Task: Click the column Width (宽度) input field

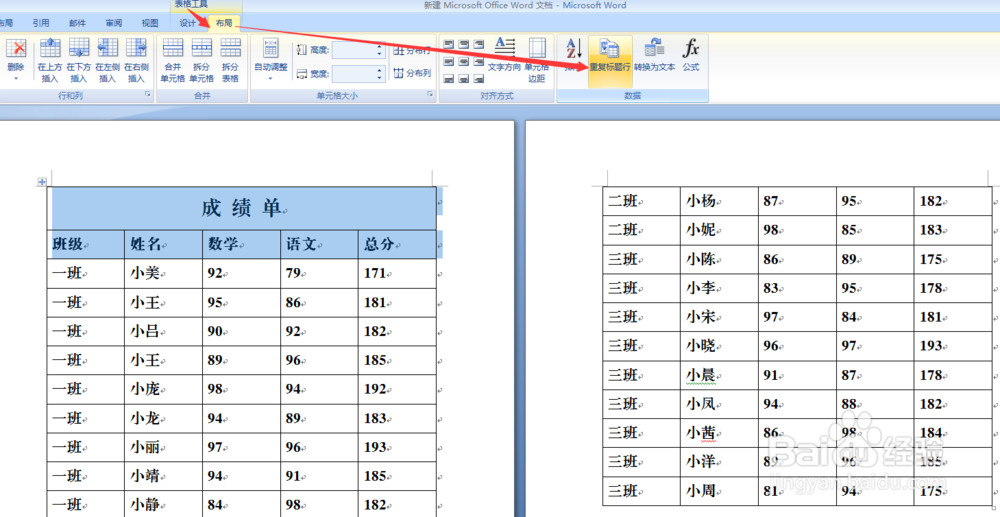Action: [355, 73]
